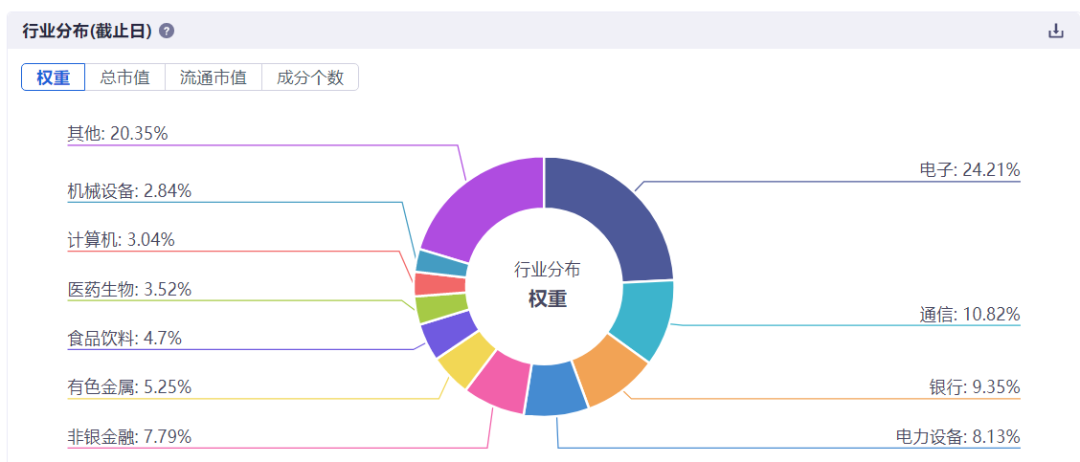Click the label 电力设备: 8.13%
Screen dimensions: 1080x462
point(958,437)
